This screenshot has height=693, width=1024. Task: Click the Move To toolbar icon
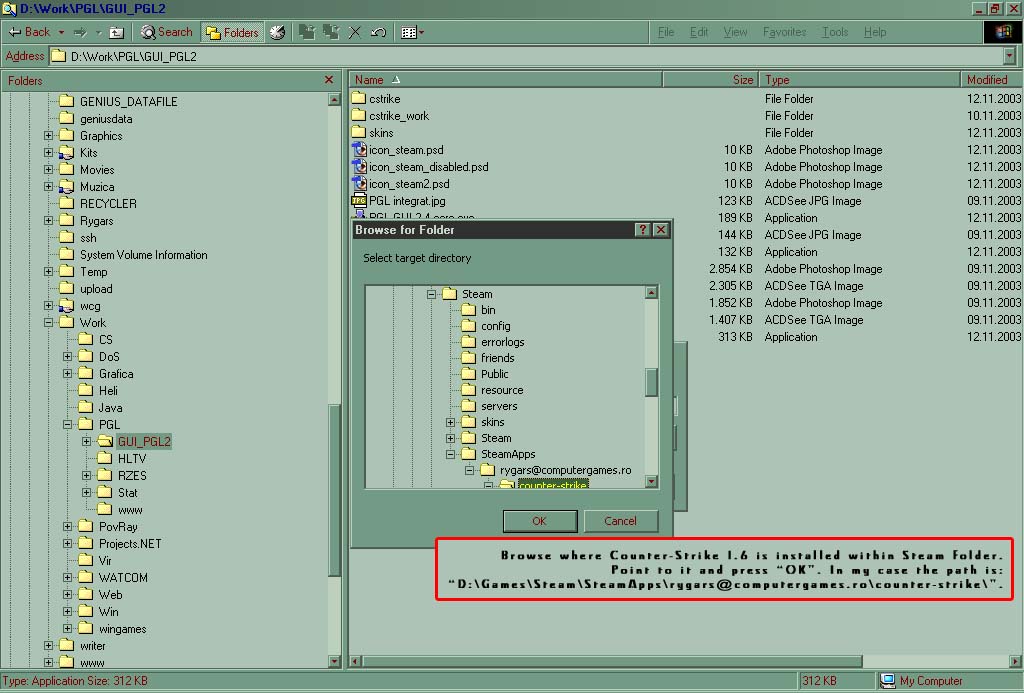[x=307, y=32]
